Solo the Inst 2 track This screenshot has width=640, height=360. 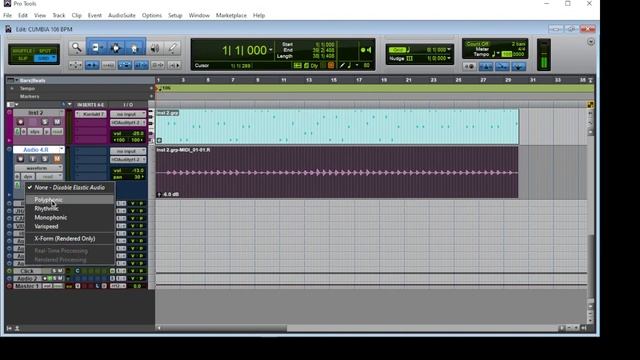pos(45,122)
